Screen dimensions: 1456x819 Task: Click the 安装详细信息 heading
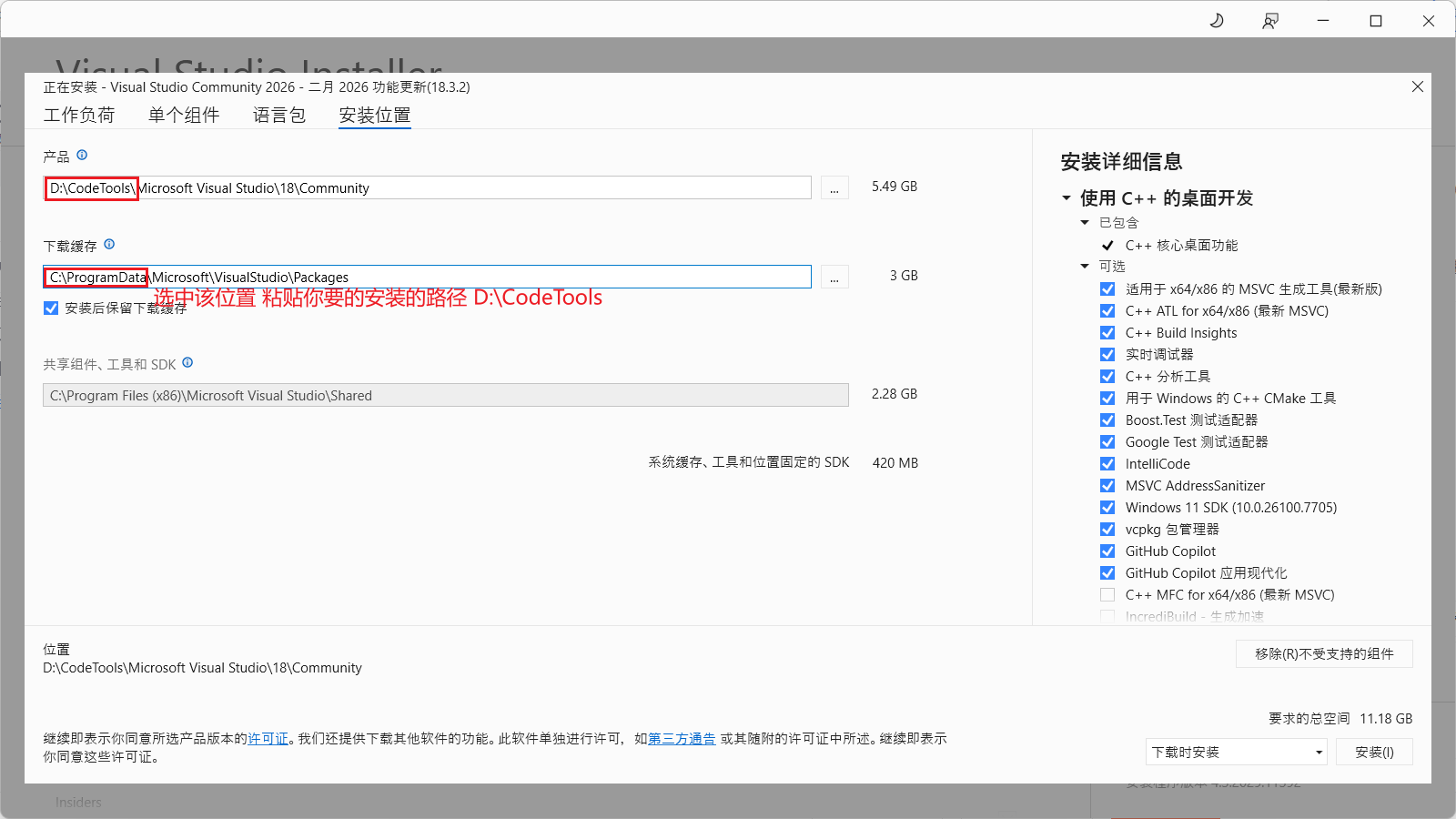point(1121,162)
